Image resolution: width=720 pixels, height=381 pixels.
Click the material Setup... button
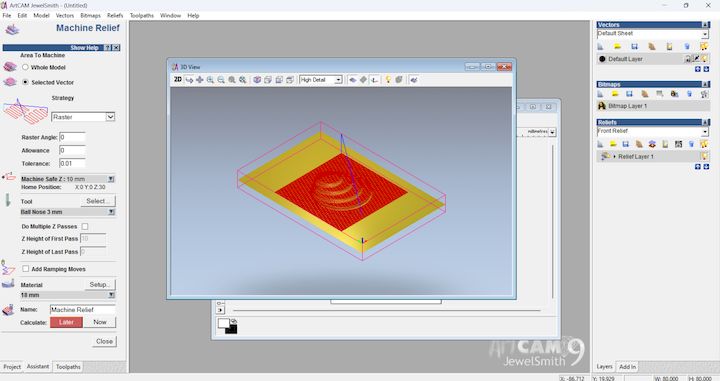(x=100, y=285)
